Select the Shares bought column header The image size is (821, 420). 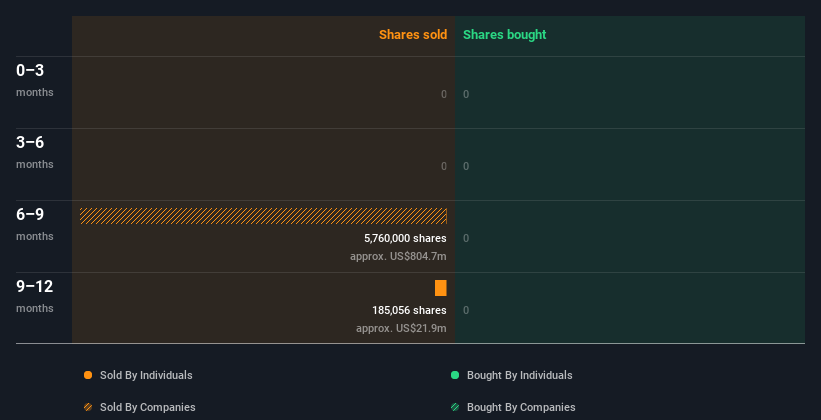tap(504, 35)
